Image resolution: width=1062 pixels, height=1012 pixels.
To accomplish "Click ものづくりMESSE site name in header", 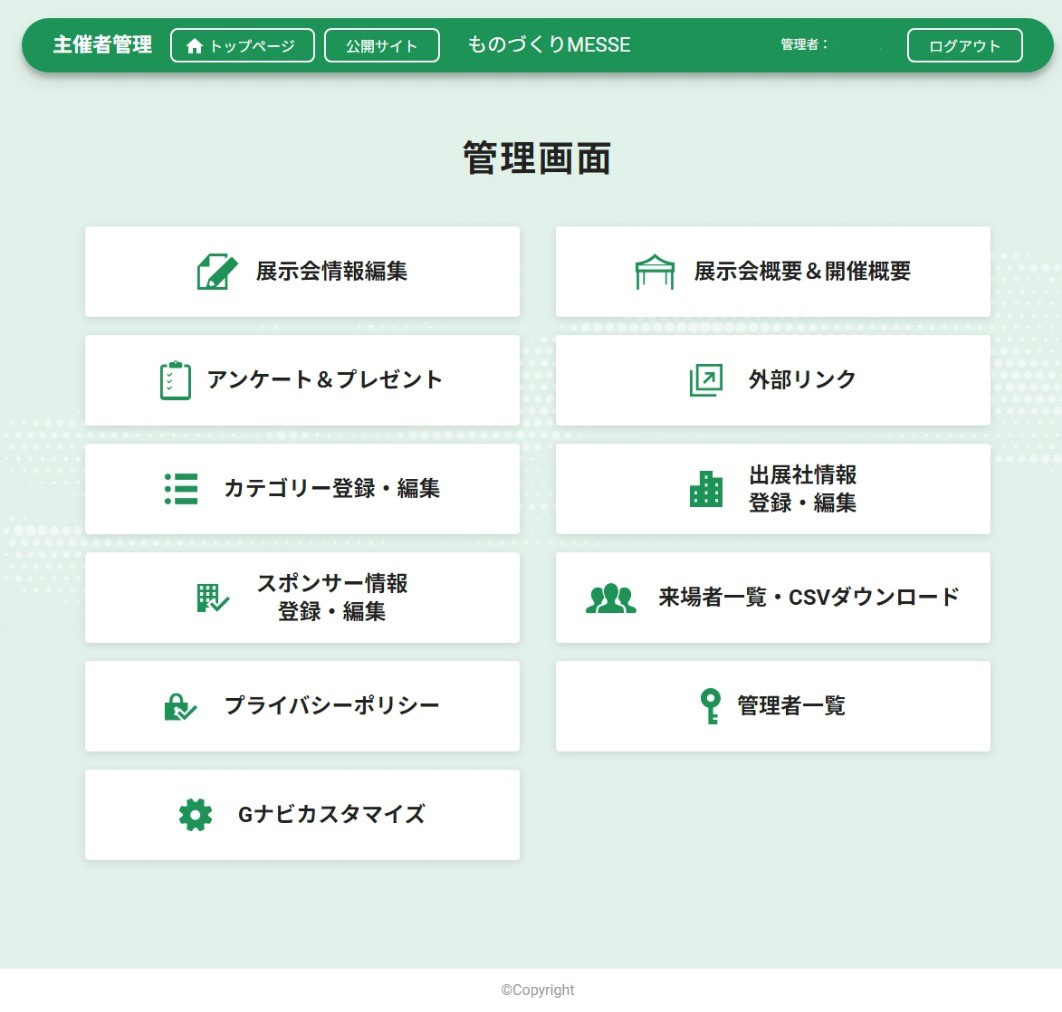I will (549, 45).
